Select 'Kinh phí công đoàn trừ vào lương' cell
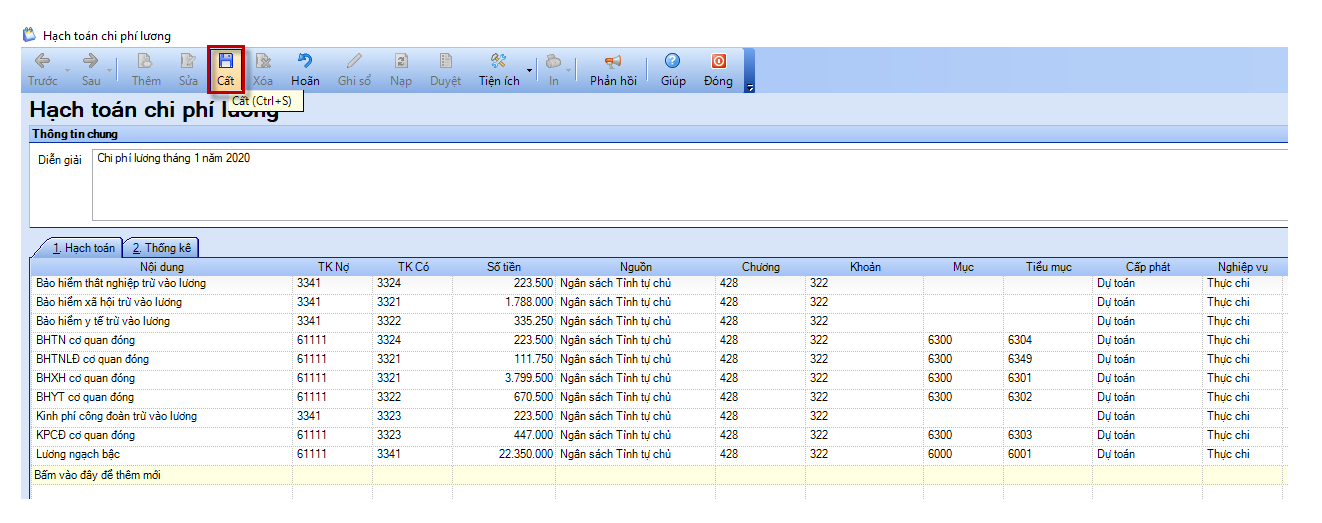The height and width of the screenshot is (523, 1322). [162, 416]
